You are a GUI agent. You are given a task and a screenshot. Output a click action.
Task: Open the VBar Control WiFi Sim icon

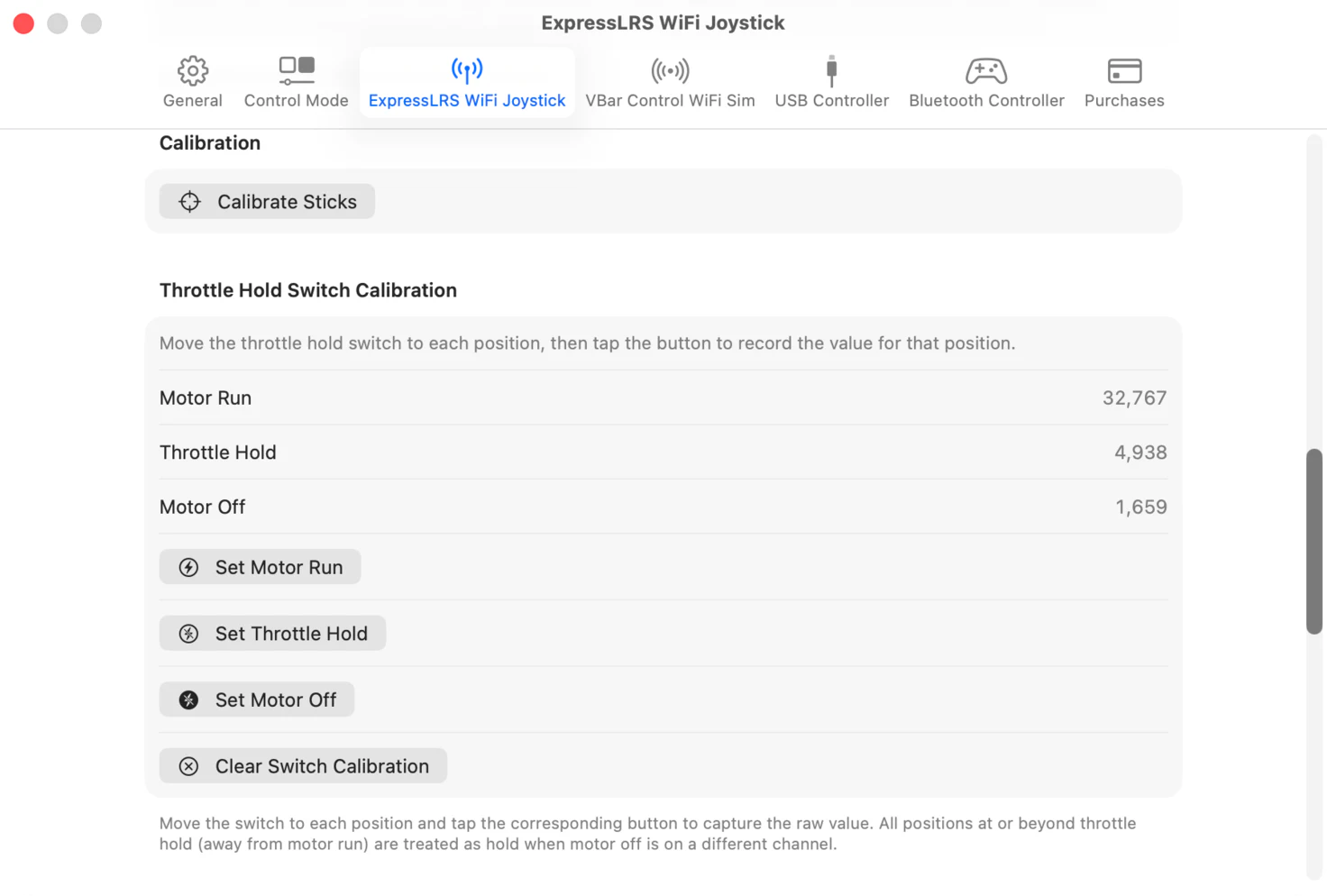tap(670, 70)
